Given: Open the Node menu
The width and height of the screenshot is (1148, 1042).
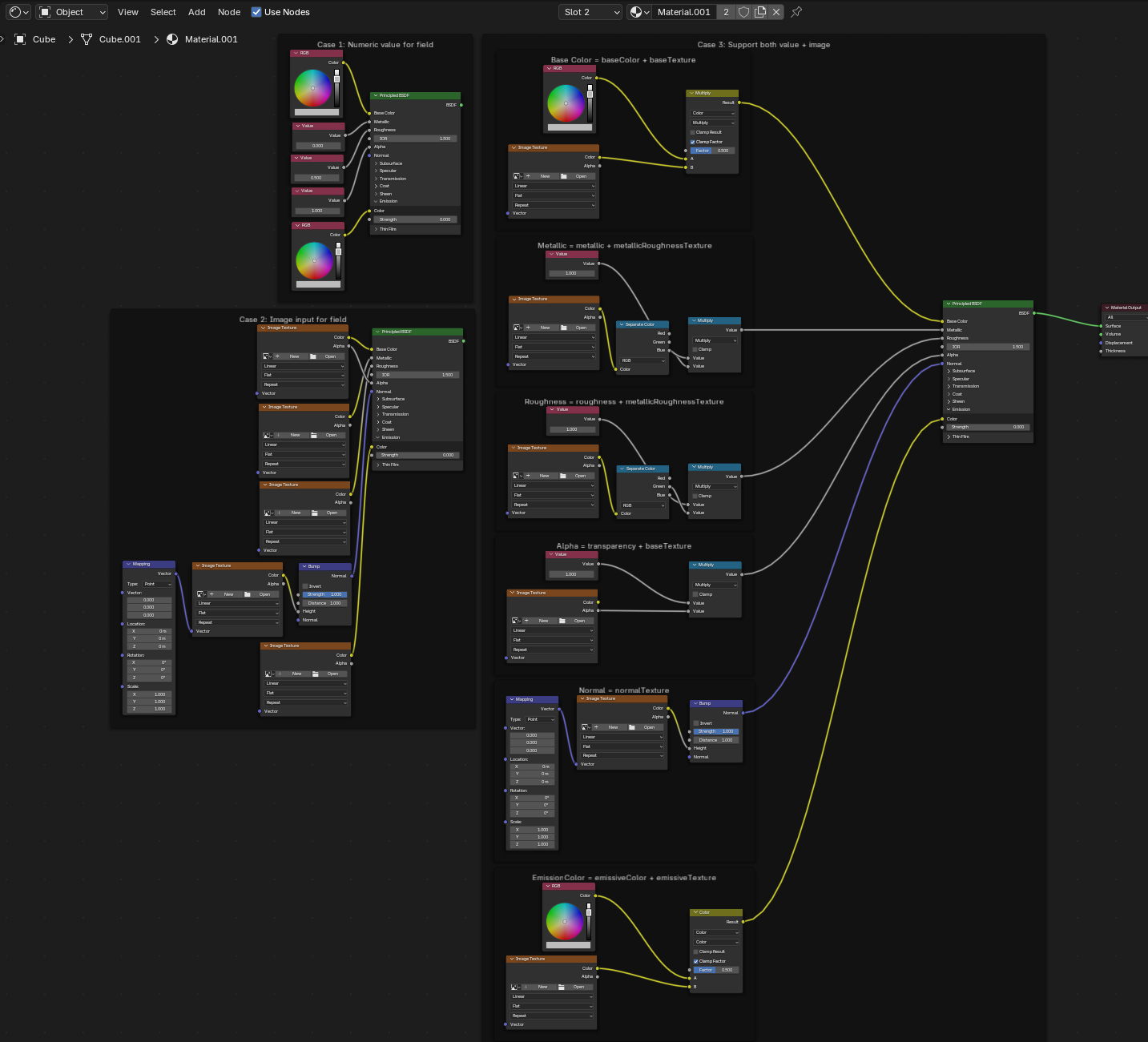Looking at the screenshot, I should (229, 12).
